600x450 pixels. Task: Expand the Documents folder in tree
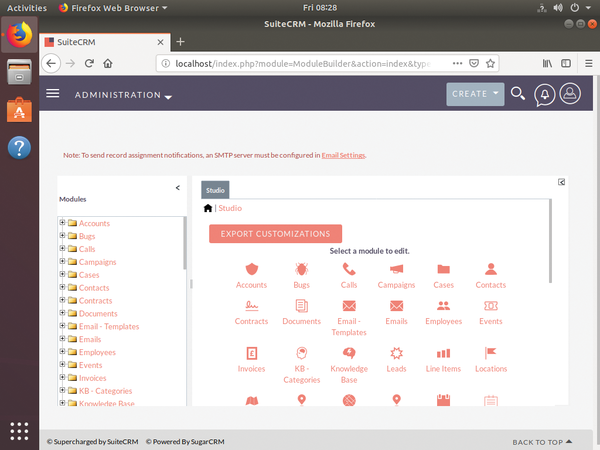(x=62, y=313)
